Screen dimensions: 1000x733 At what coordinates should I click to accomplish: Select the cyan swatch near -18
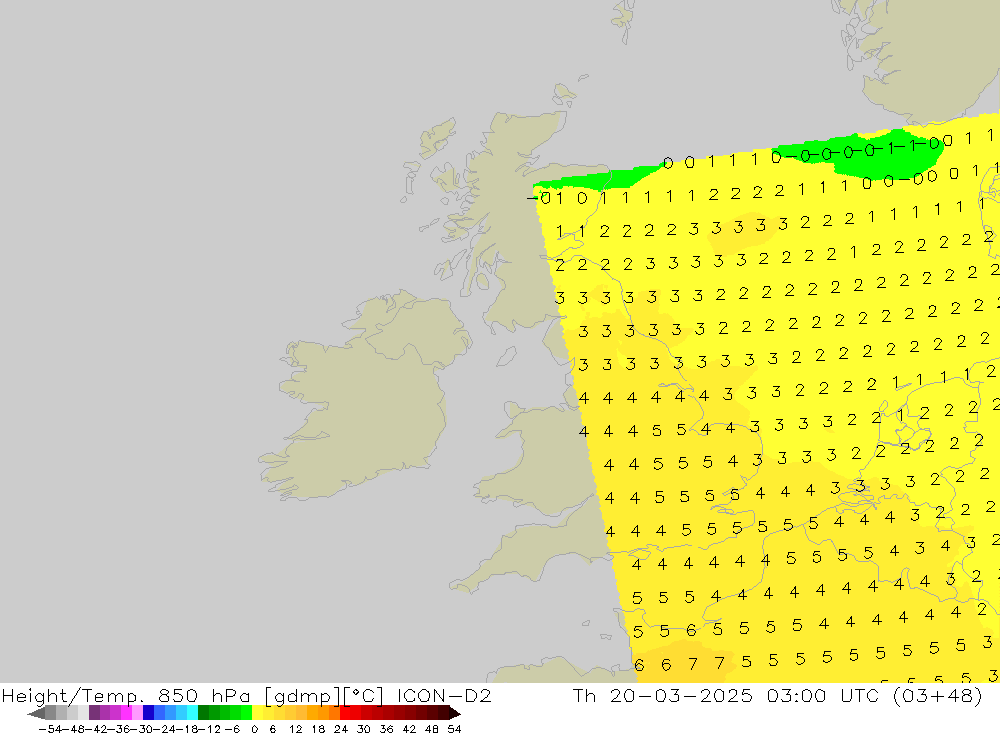pyautogui.click(x=192, y=713)
